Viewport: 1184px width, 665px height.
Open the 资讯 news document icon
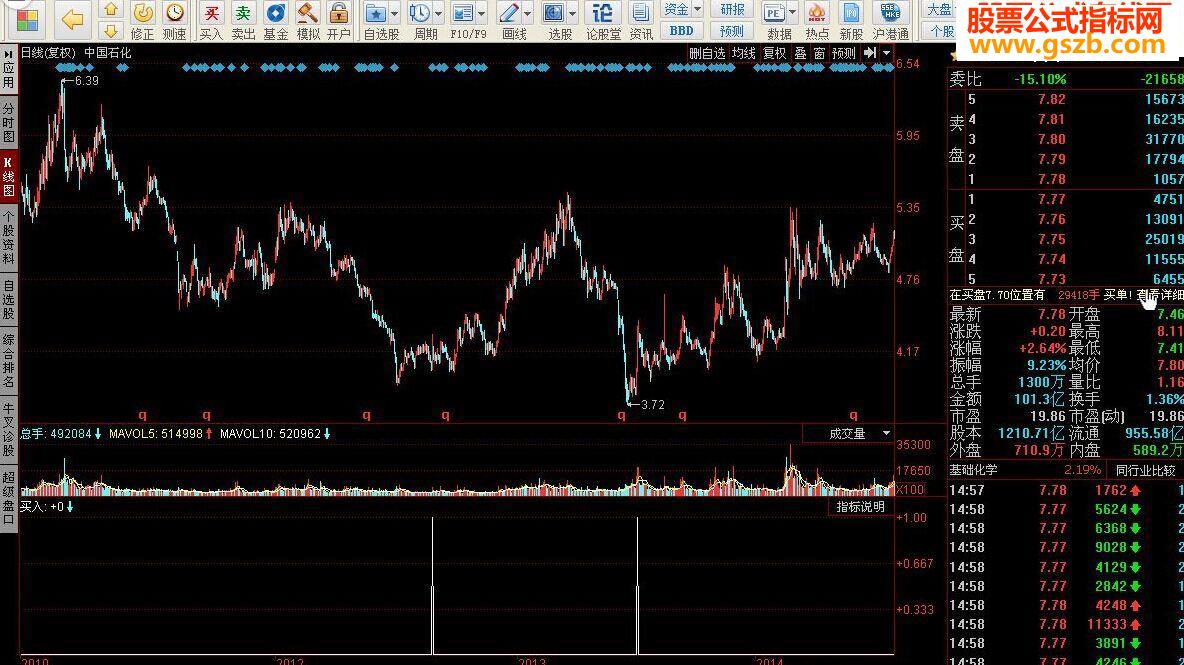pos(641,13)
